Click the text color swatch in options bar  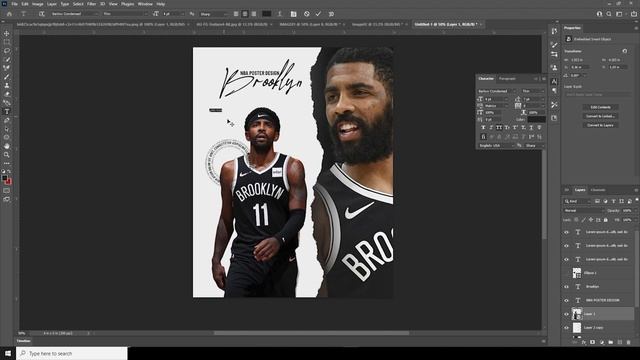tap(267, 14)
